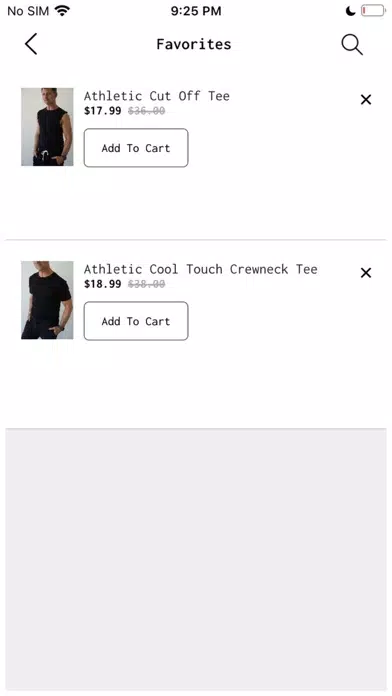Tap the crossed-out $38.00 original price
This screenshot has height=696, width=392.
(147, 284)
